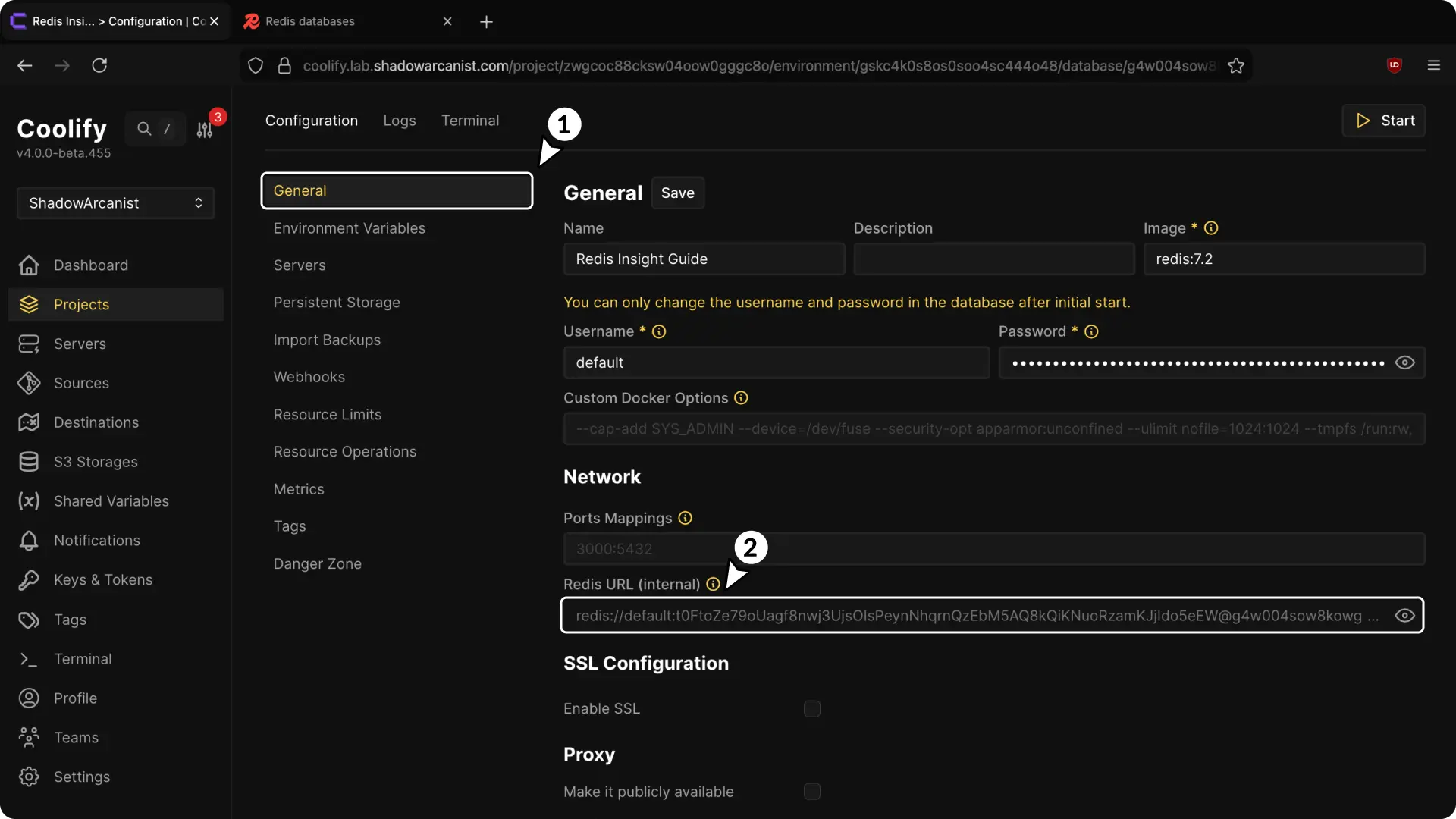Click the info icon next to Image label

(x=1211, y=228)
